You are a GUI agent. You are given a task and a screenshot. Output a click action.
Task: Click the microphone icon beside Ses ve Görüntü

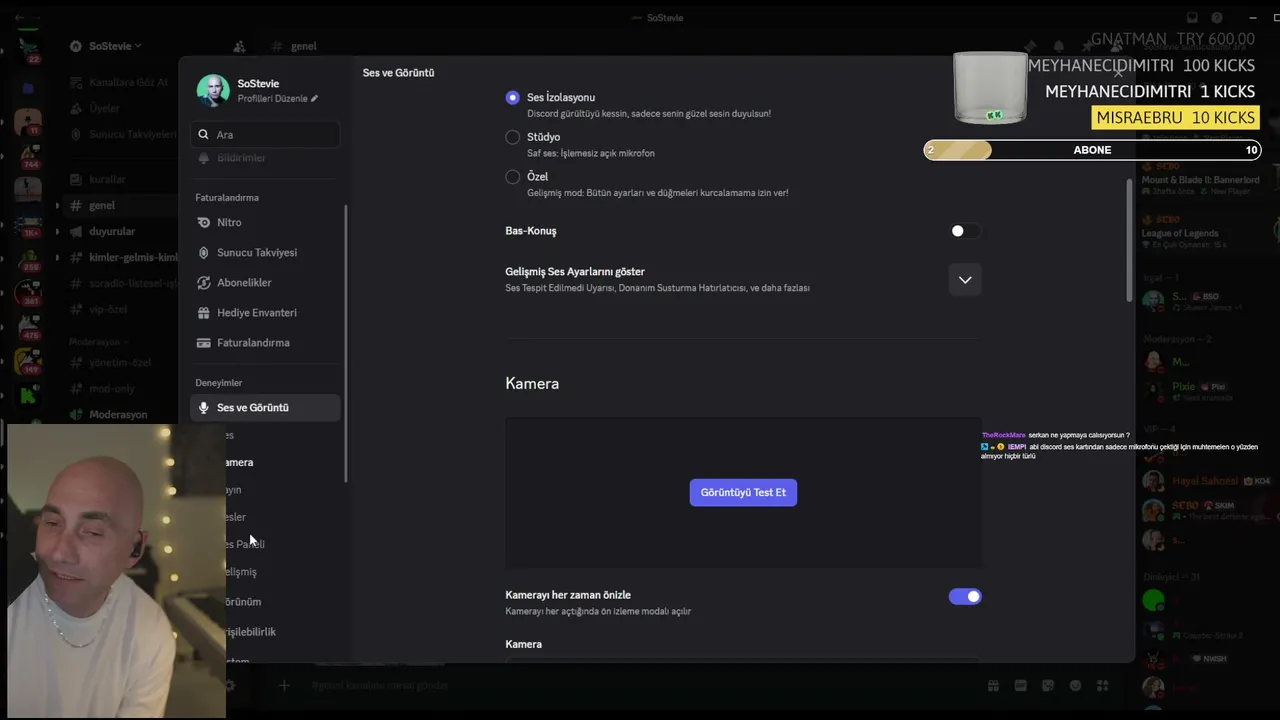tap(204, 408)
